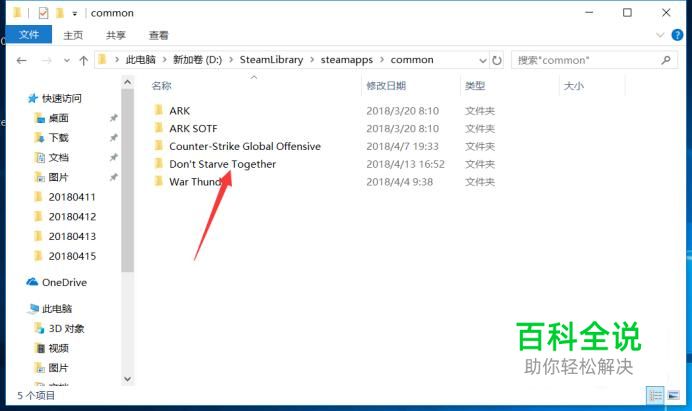Viewport: 692px width, 411px height.
Task: Click the search magnifier icon
Action: [x=666, y=60]
